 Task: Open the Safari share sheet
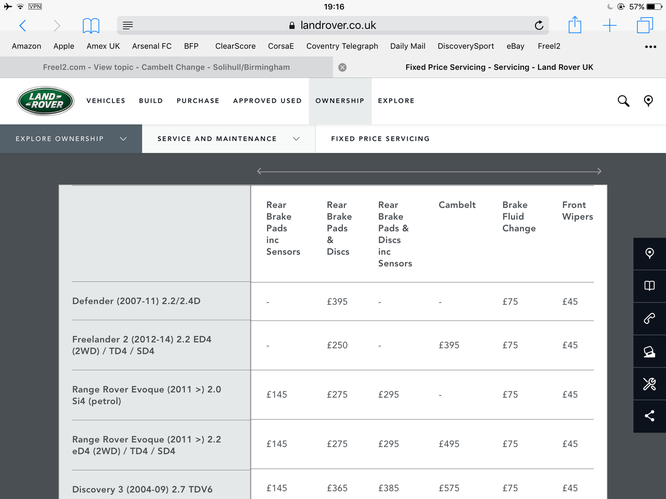575,25
